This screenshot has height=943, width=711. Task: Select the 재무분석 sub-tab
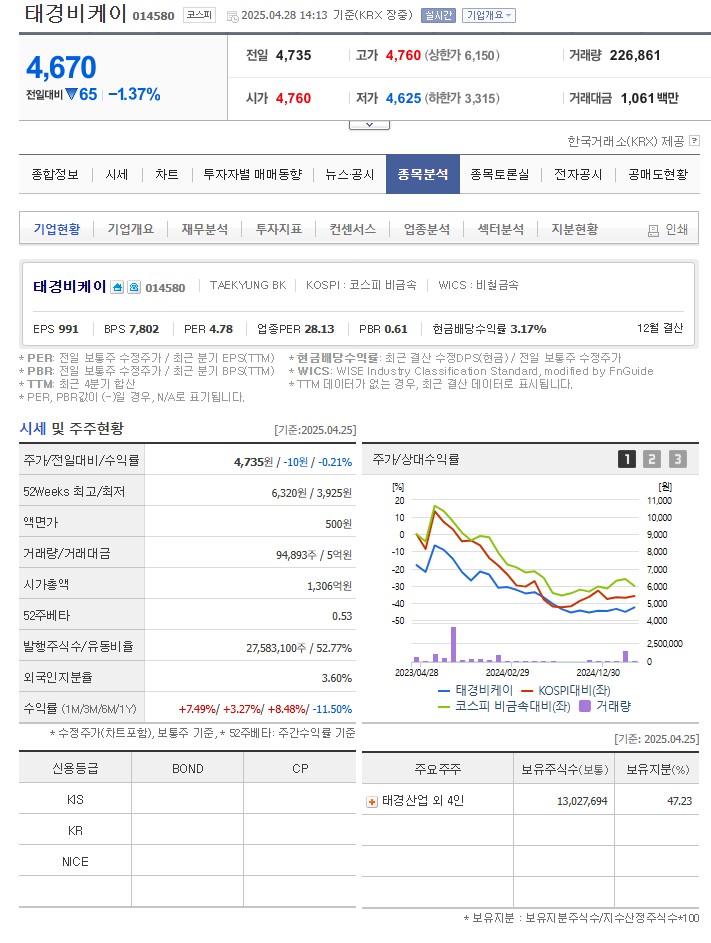coord(205,229)
